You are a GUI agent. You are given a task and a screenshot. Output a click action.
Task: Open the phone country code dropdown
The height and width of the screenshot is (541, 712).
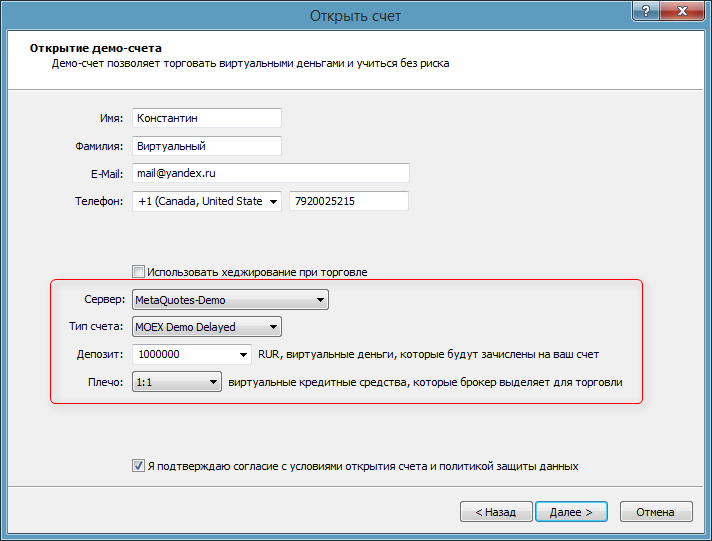click(x=274, y=201)
